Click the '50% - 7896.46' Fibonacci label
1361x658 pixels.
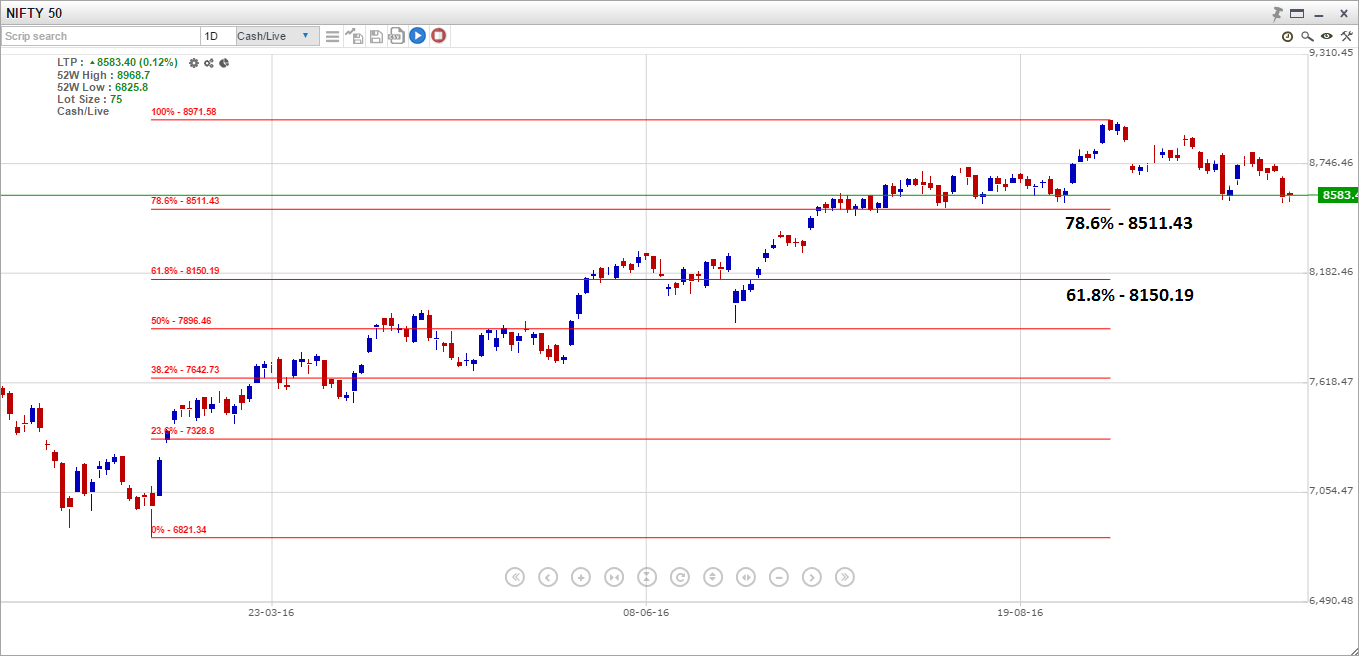coord(181,321)
